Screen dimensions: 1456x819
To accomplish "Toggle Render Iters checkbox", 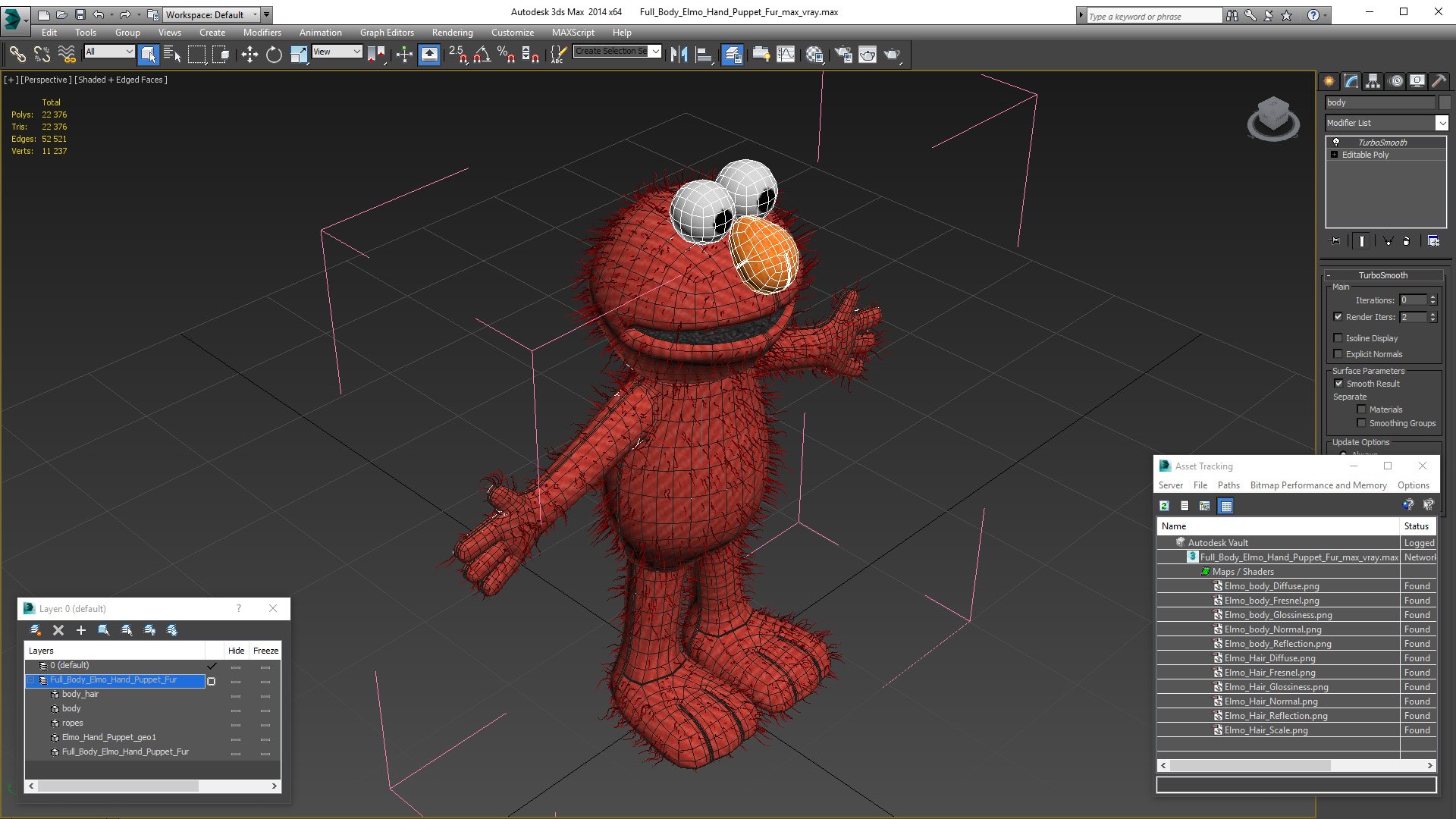I will point(1338,317).
